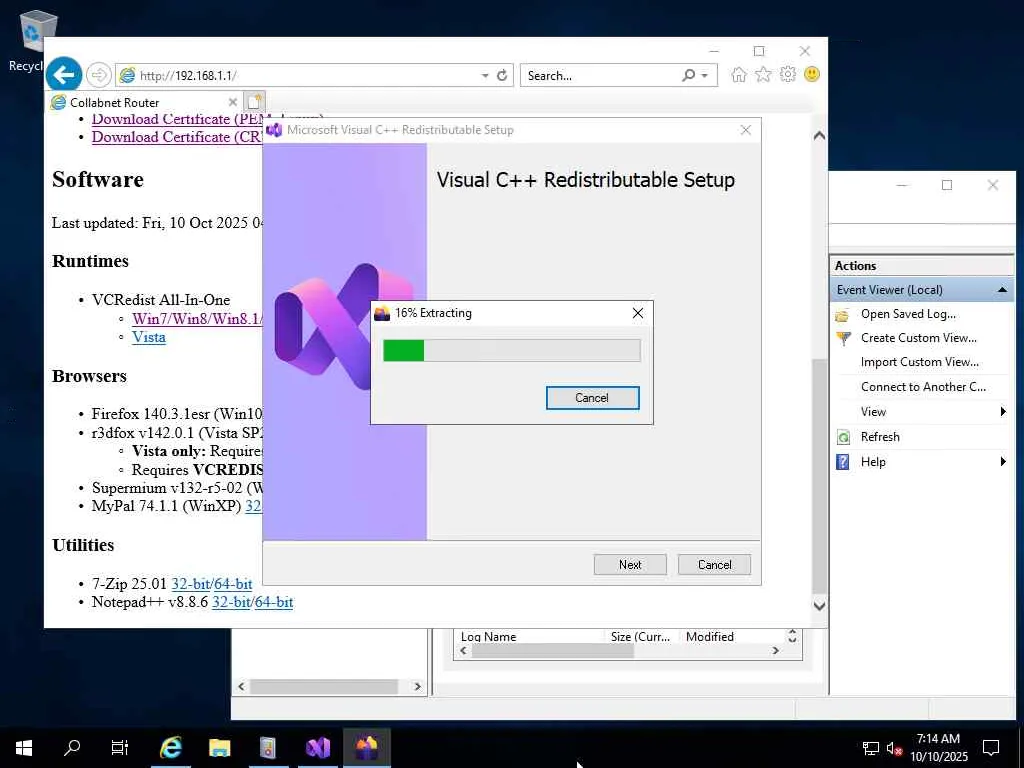1024x768 pixels.
Task: Download Notepad++ 64-bit
Action: coord(274,601)
